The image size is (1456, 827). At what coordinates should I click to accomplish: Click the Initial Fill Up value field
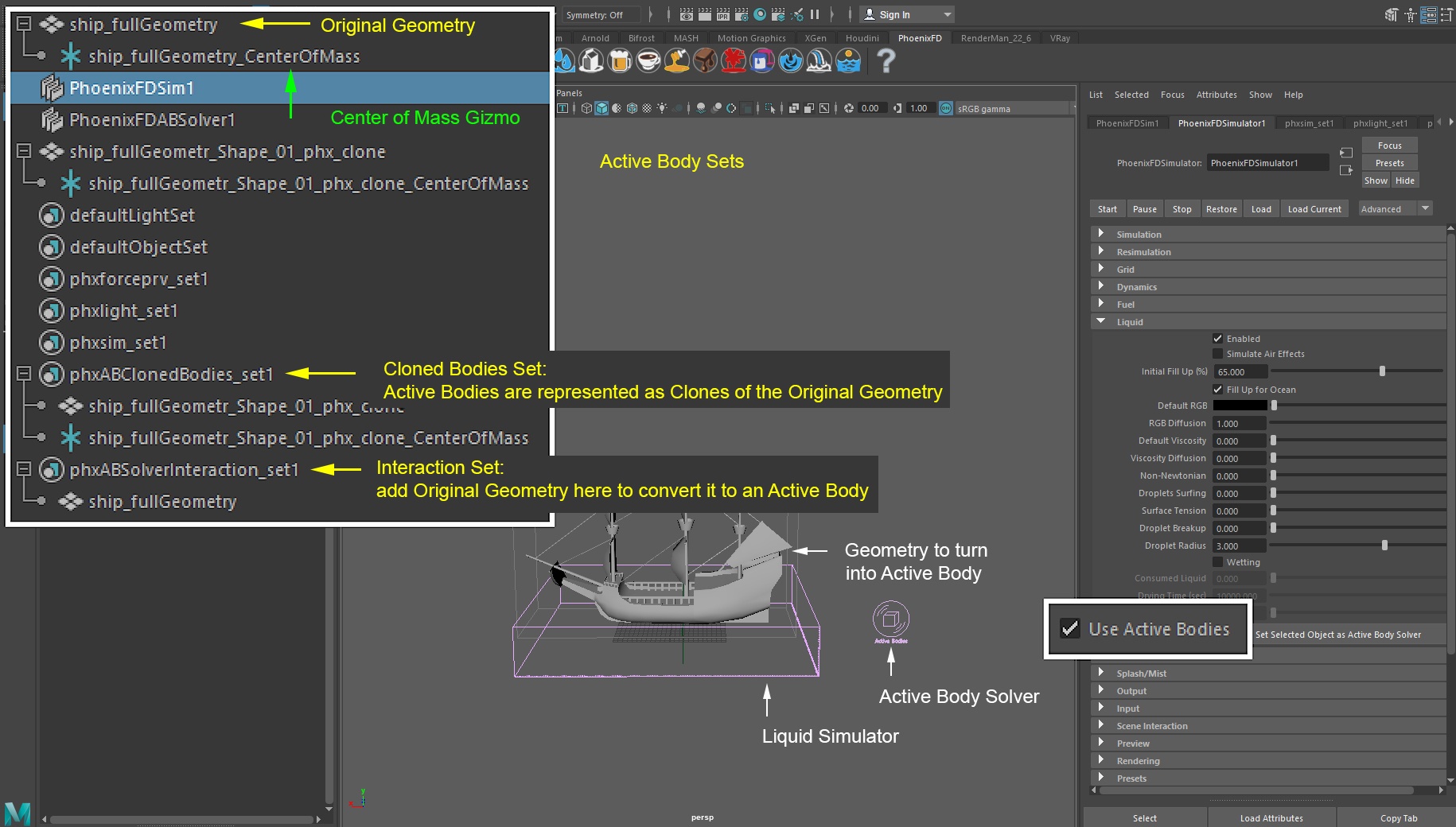coord(1240,371)
